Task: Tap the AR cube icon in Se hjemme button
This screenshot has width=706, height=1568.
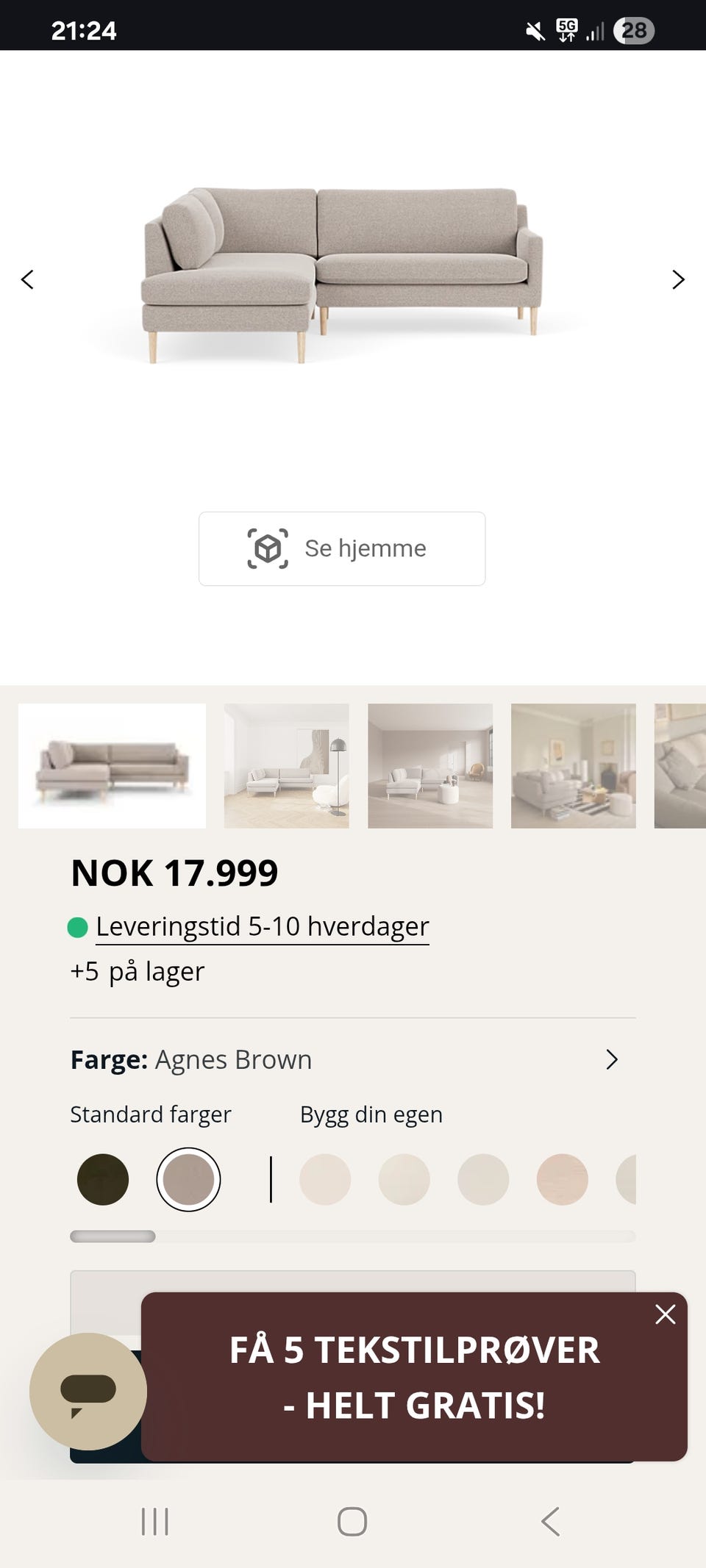Action: tap(268, 547)
